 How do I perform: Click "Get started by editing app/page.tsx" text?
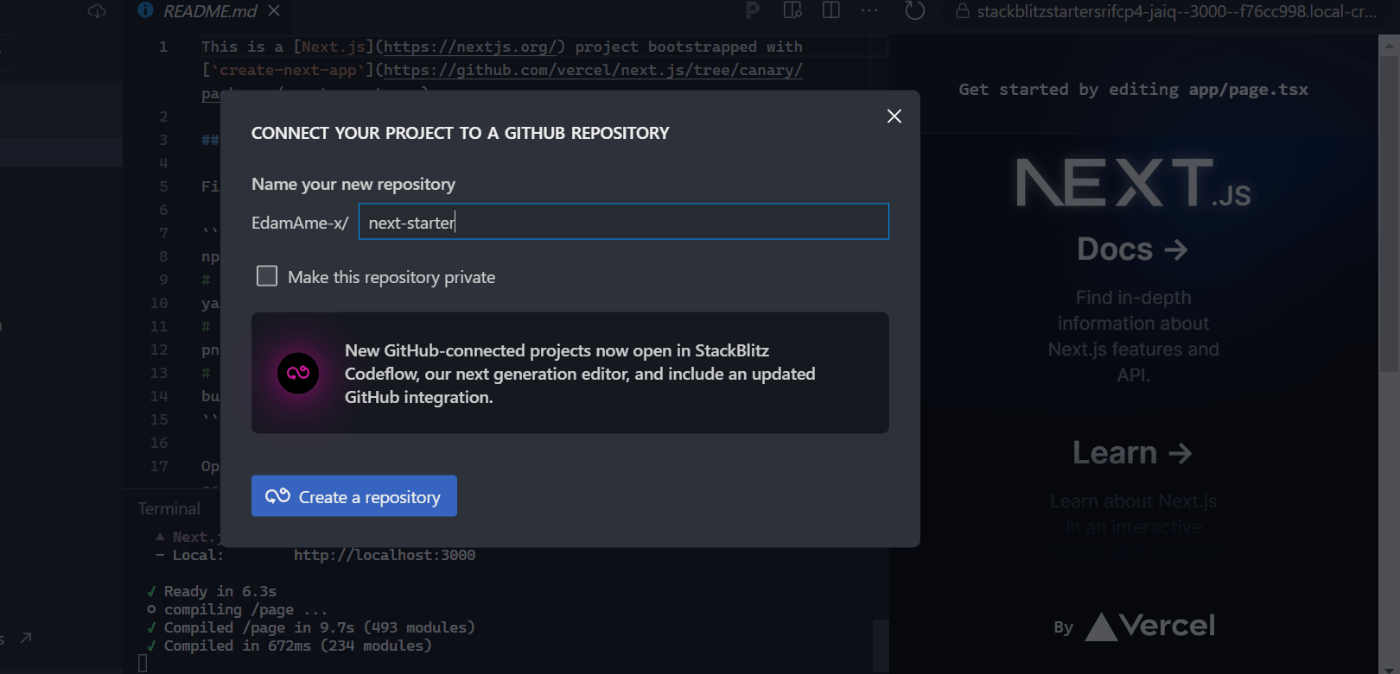(x=1133, y=89)
